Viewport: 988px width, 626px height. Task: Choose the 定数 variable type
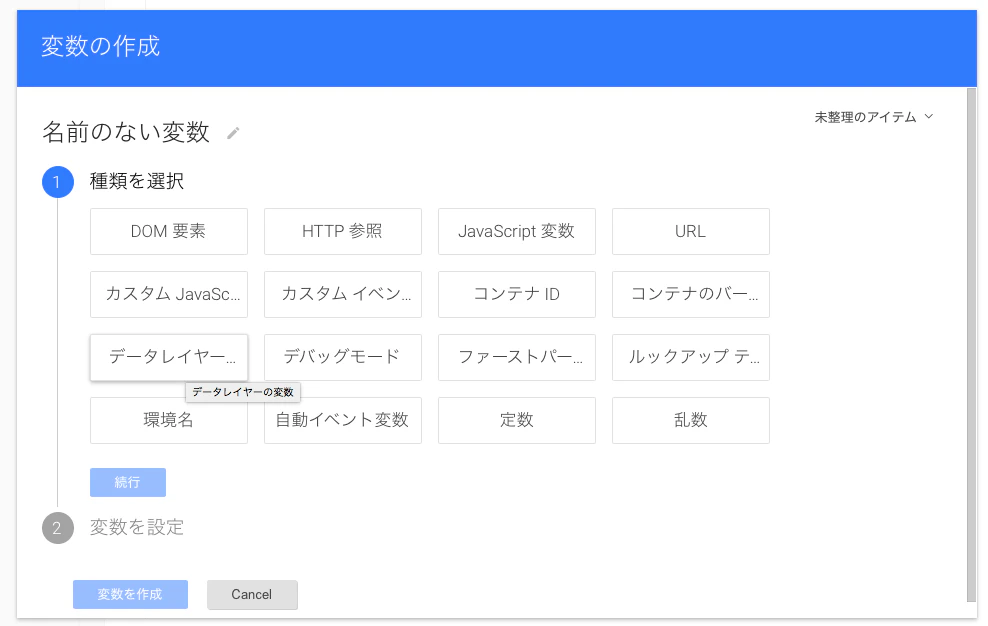[517, 420]
